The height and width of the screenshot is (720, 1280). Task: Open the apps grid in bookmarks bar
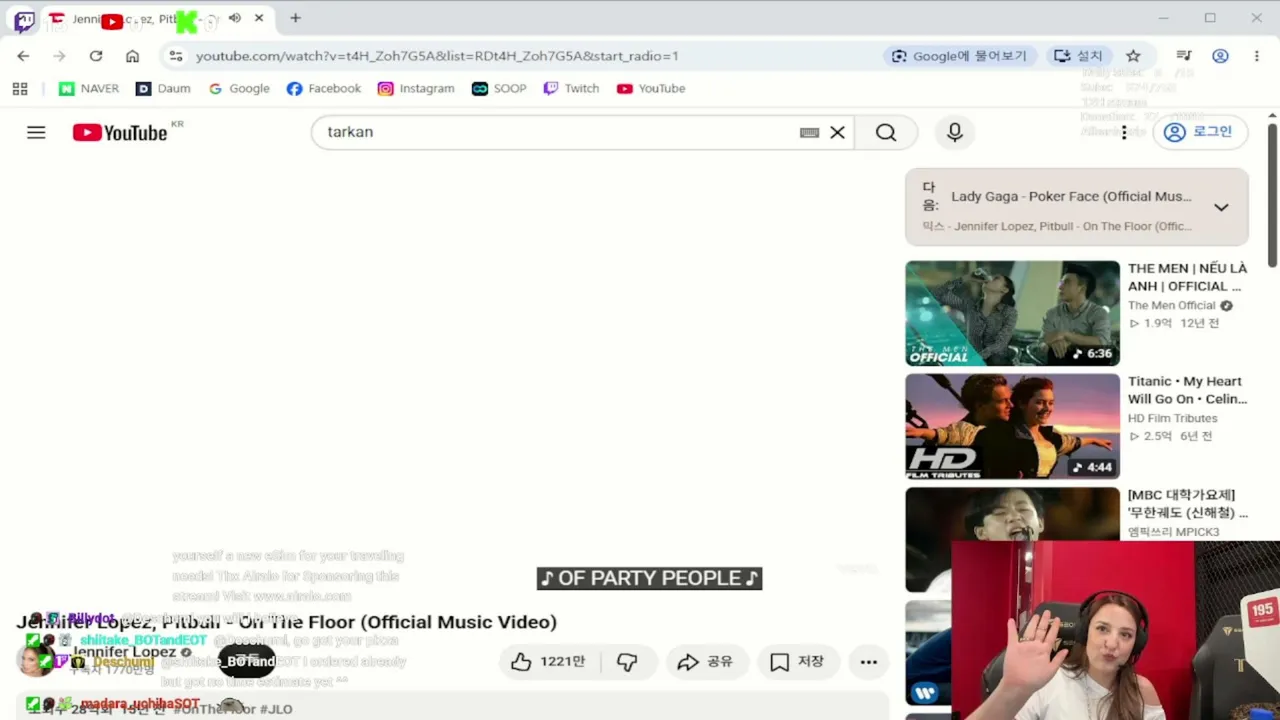pos(20,89)
